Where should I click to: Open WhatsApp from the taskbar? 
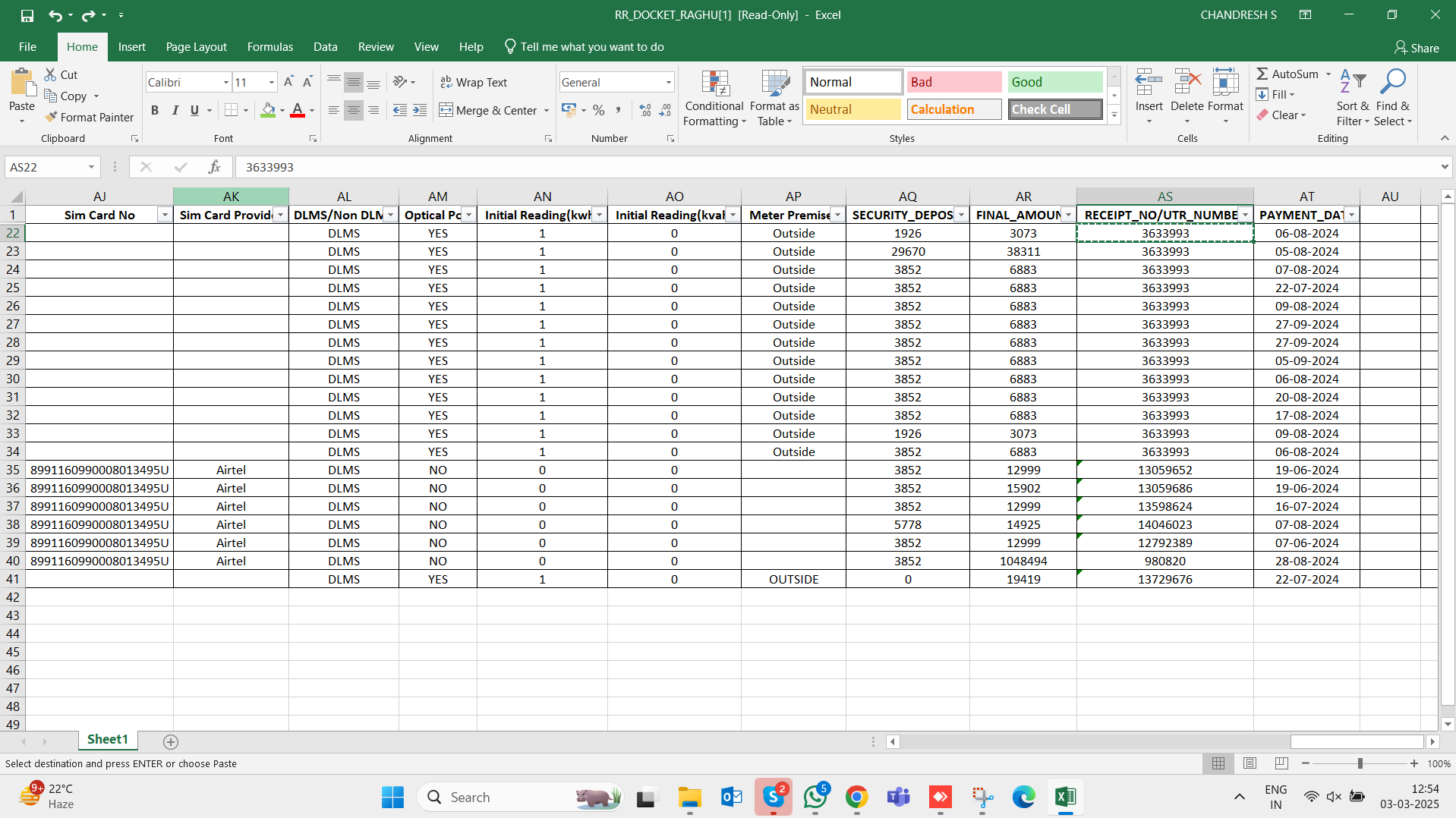(x=815, y=797)
